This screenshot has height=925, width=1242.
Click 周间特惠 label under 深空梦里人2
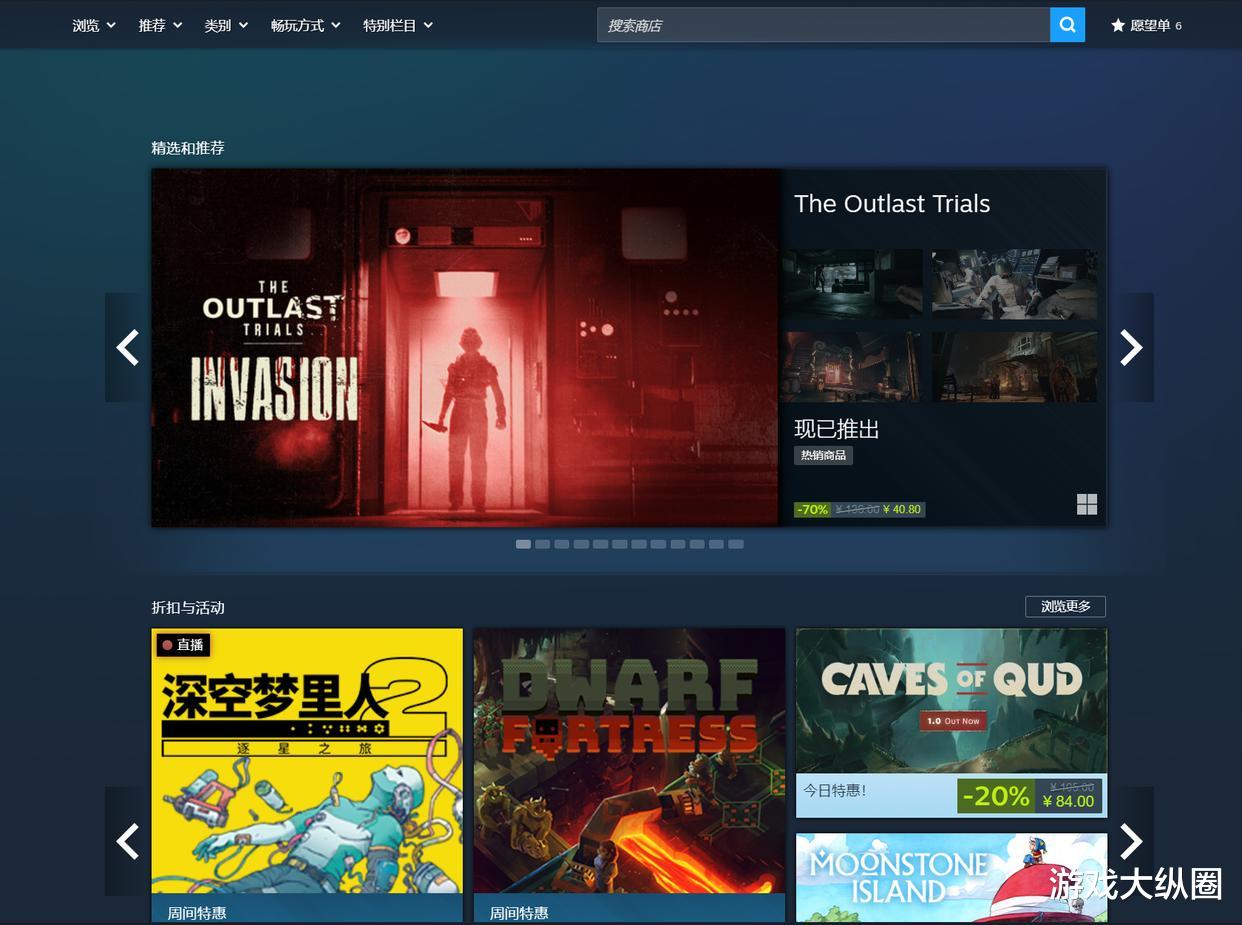click(197, 913)
